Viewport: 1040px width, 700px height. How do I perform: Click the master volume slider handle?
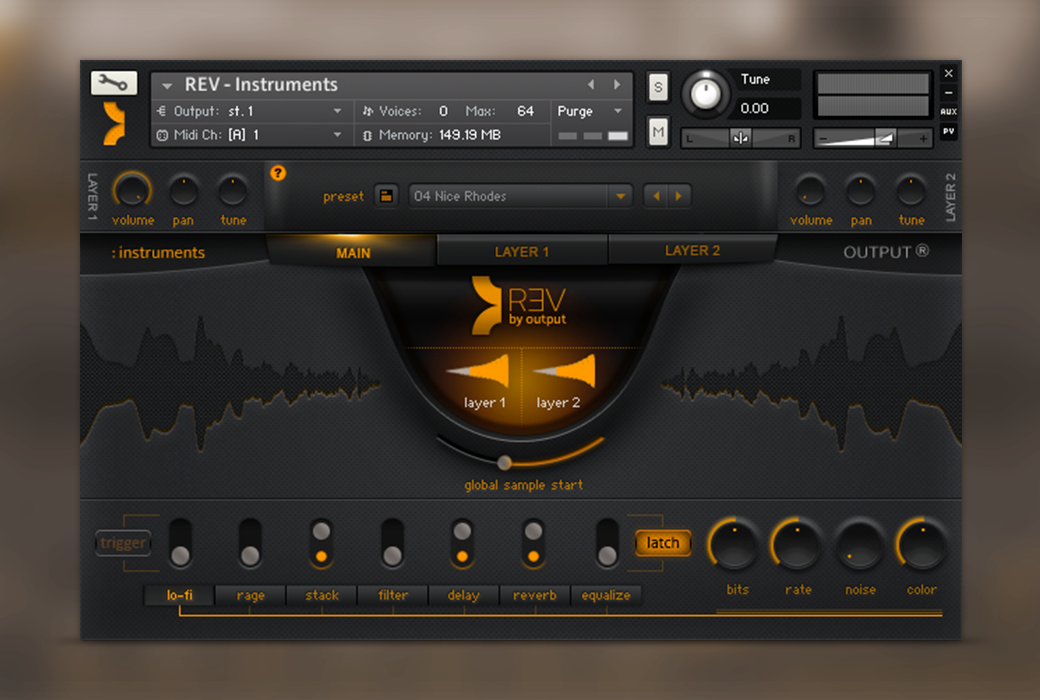pyautogui.click(x=884, y=138)
